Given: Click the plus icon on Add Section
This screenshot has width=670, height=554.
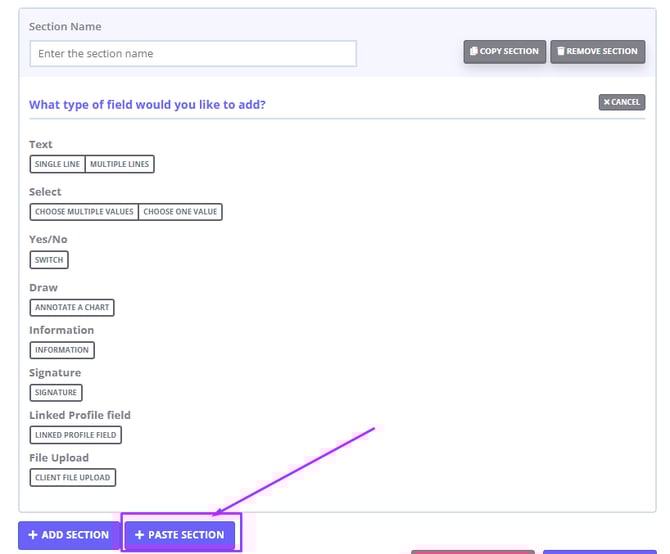Looking at the screenshot, I should click(x=33, y=535).
